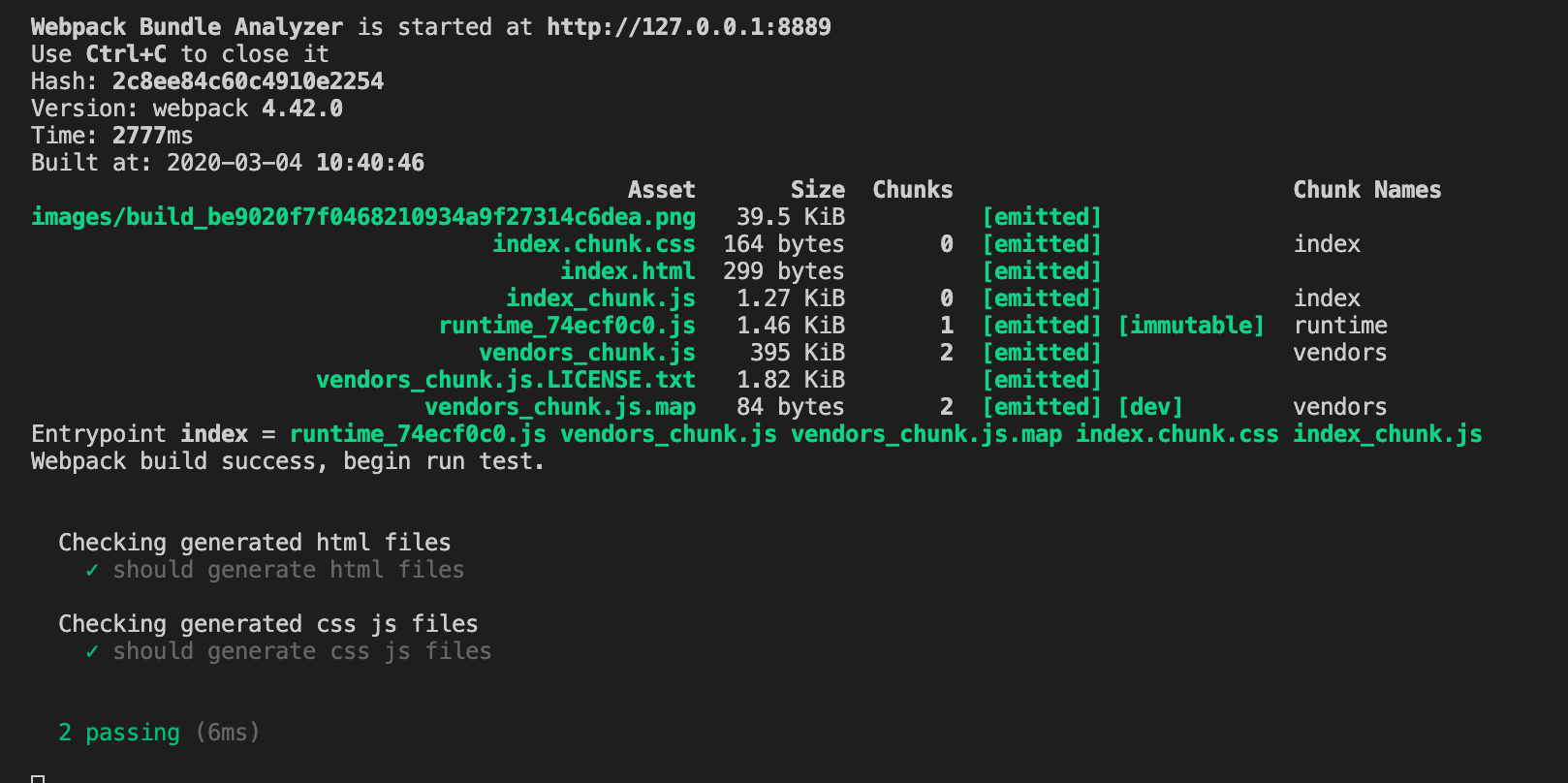Click the terminal cursor block at the bottom
The image size is (1568, 783).
click(38, 778)
